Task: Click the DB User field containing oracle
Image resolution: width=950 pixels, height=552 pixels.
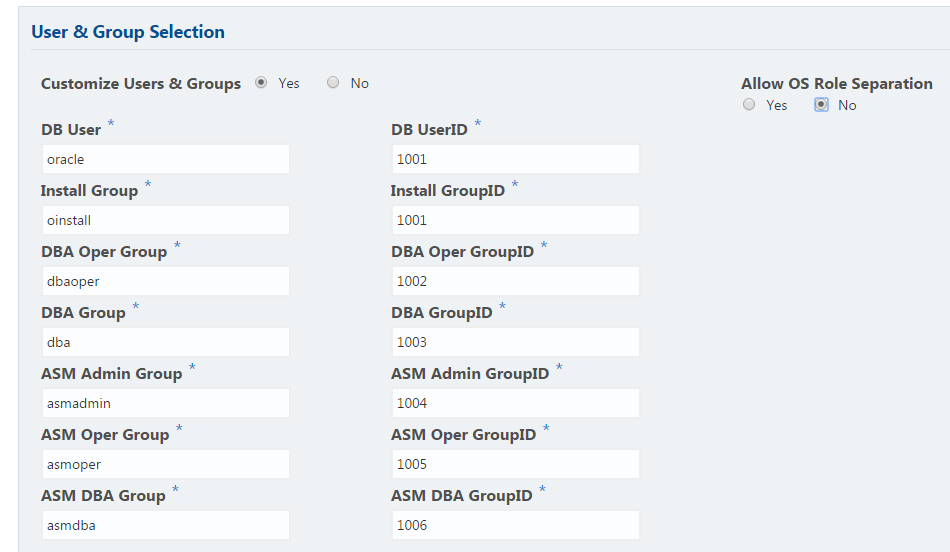Action: (165, 159)
